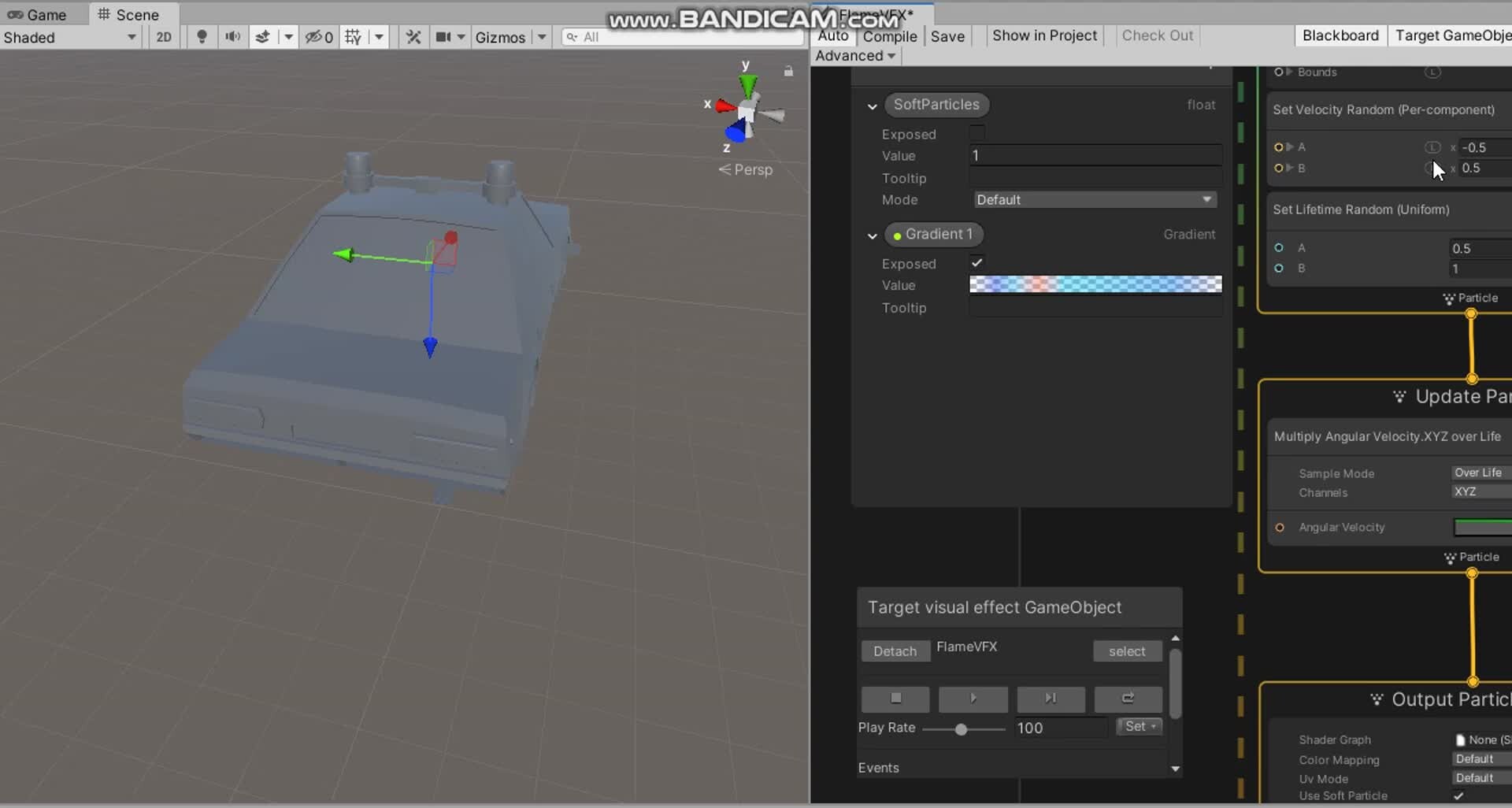Click the scene view lock icon
Image resolution: width=1512 pixels, height=808 pixels.
coord(788,71)
